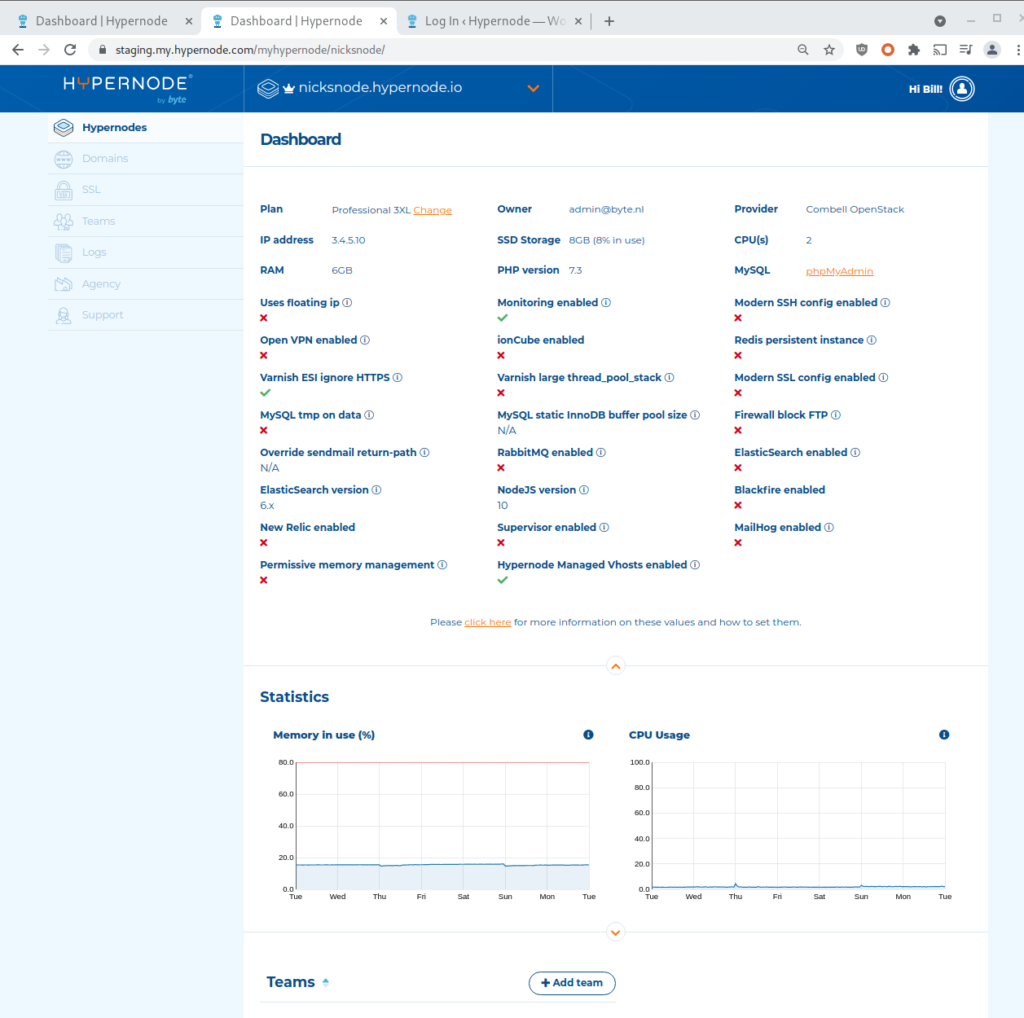The width and height of the screenshot is (1024, 1018).
Task: Click the Support sidebar icon
Action: [63, 315]
